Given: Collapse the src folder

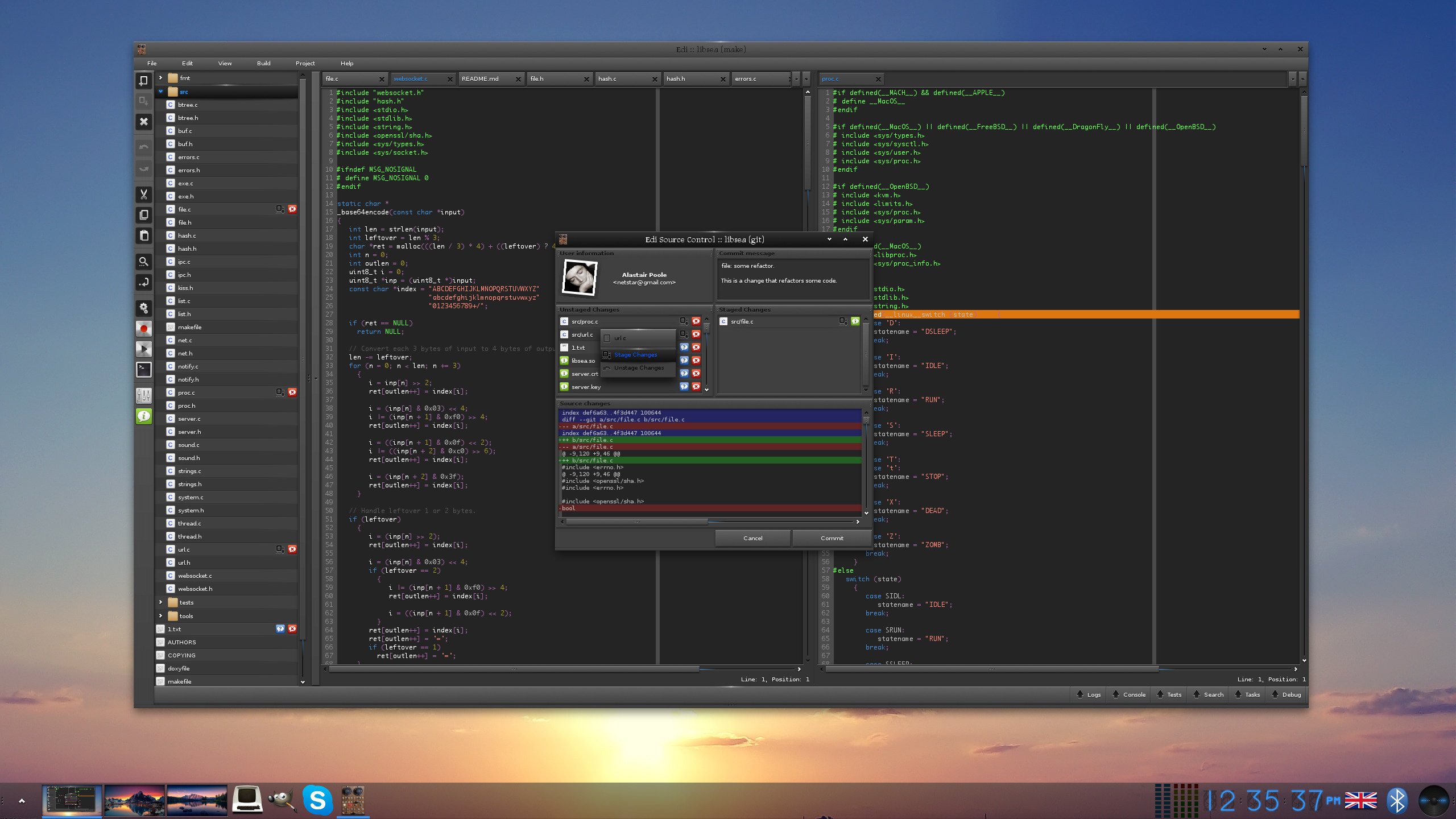Looking at the screenshot, I should (x=161, y=92).
